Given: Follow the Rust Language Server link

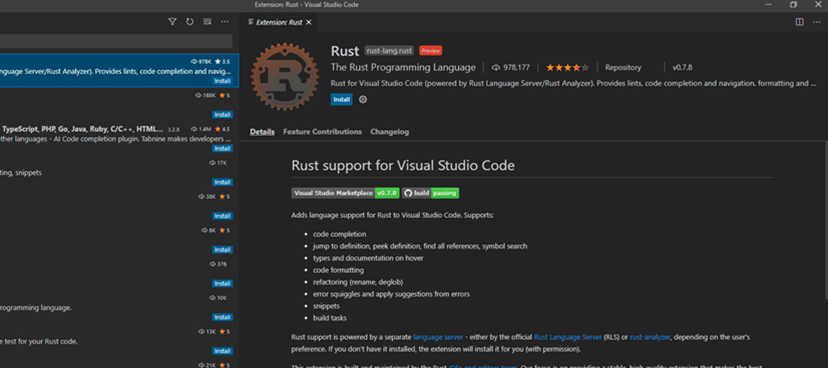Looking at the screenshot, I should [x=568, y=337].
